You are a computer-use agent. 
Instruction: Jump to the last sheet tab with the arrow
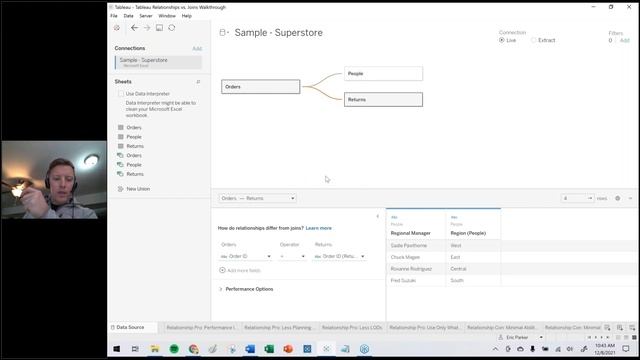tap(608, 338)
